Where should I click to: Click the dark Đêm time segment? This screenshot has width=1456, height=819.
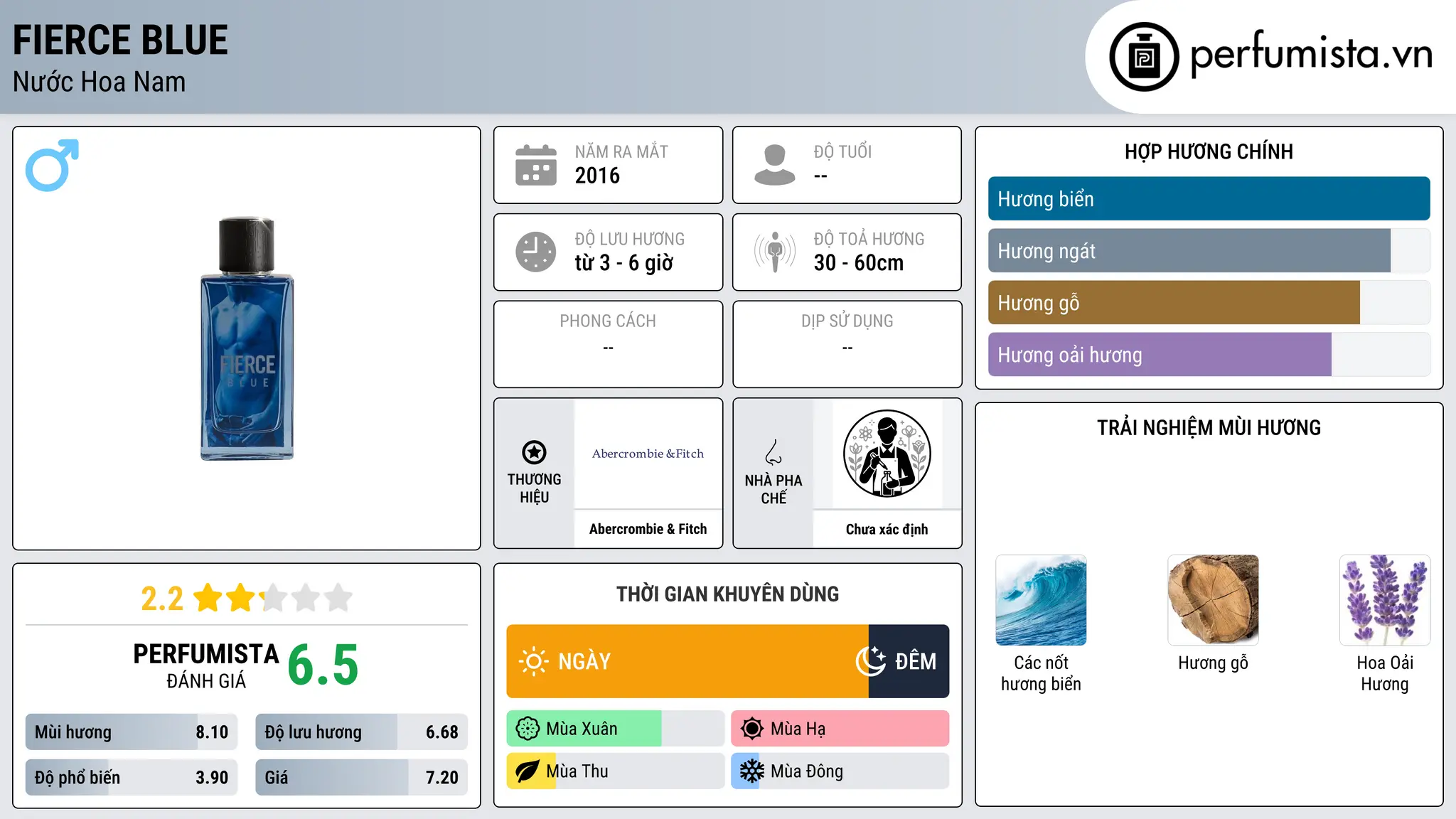click(x=909, y=661)
